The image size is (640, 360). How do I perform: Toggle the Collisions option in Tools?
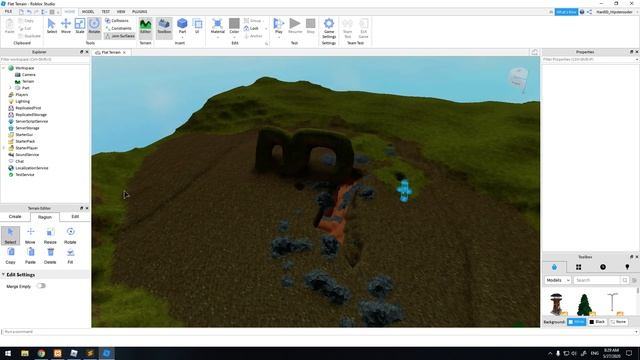(117, 20)
